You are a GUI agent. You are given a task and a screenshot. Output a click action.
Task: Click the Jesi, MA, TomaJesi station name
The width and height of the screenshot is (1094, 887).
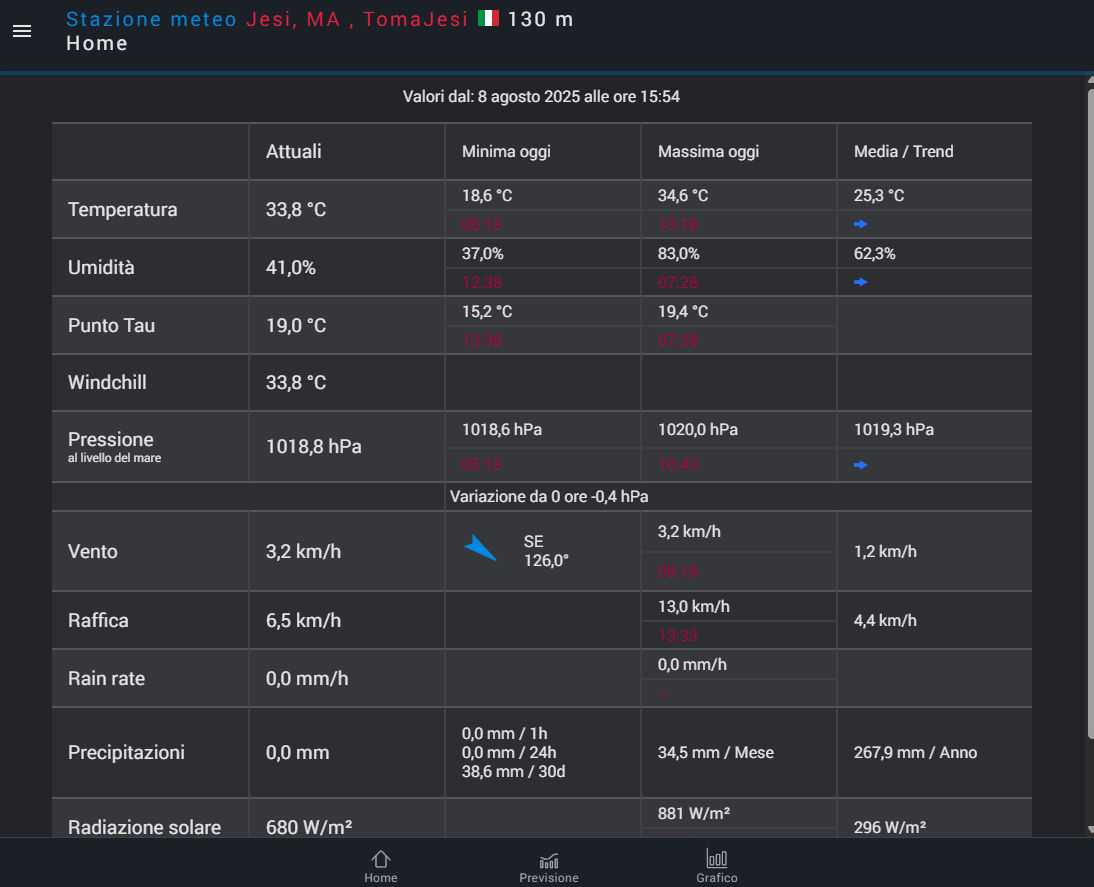point(357,19)
